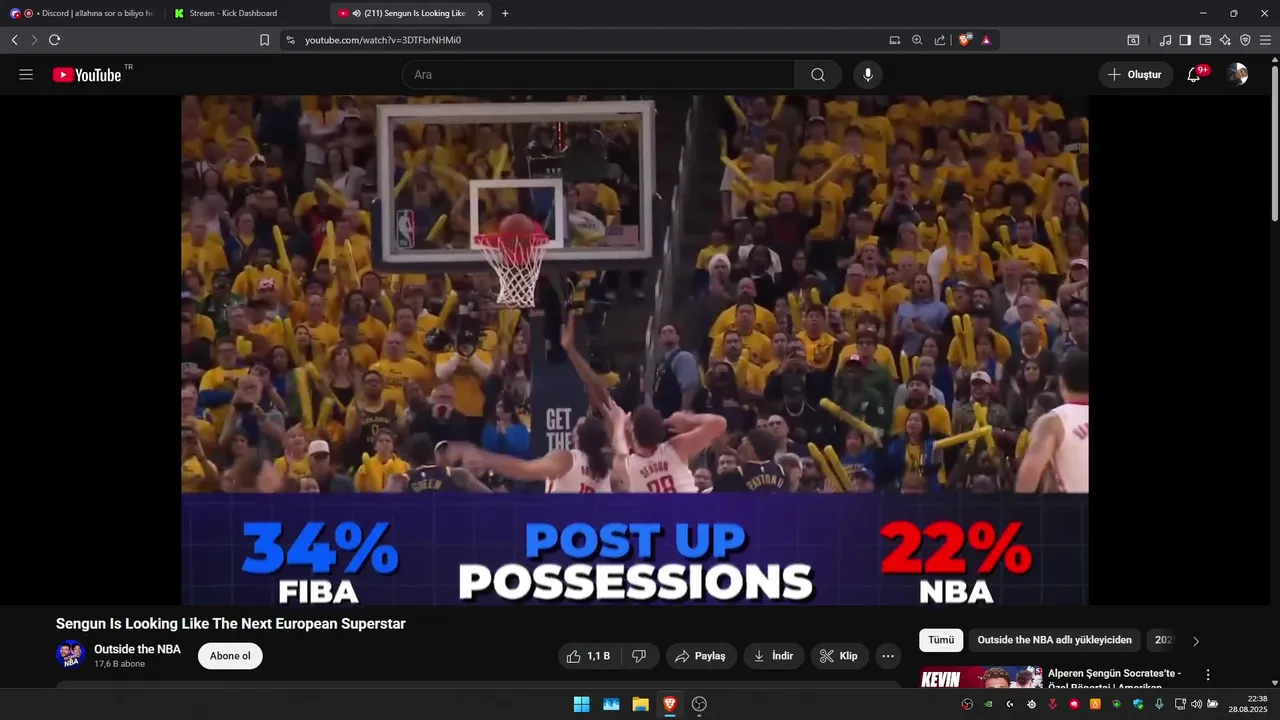Click the Brave browser taskbar icon

point(669,704)
